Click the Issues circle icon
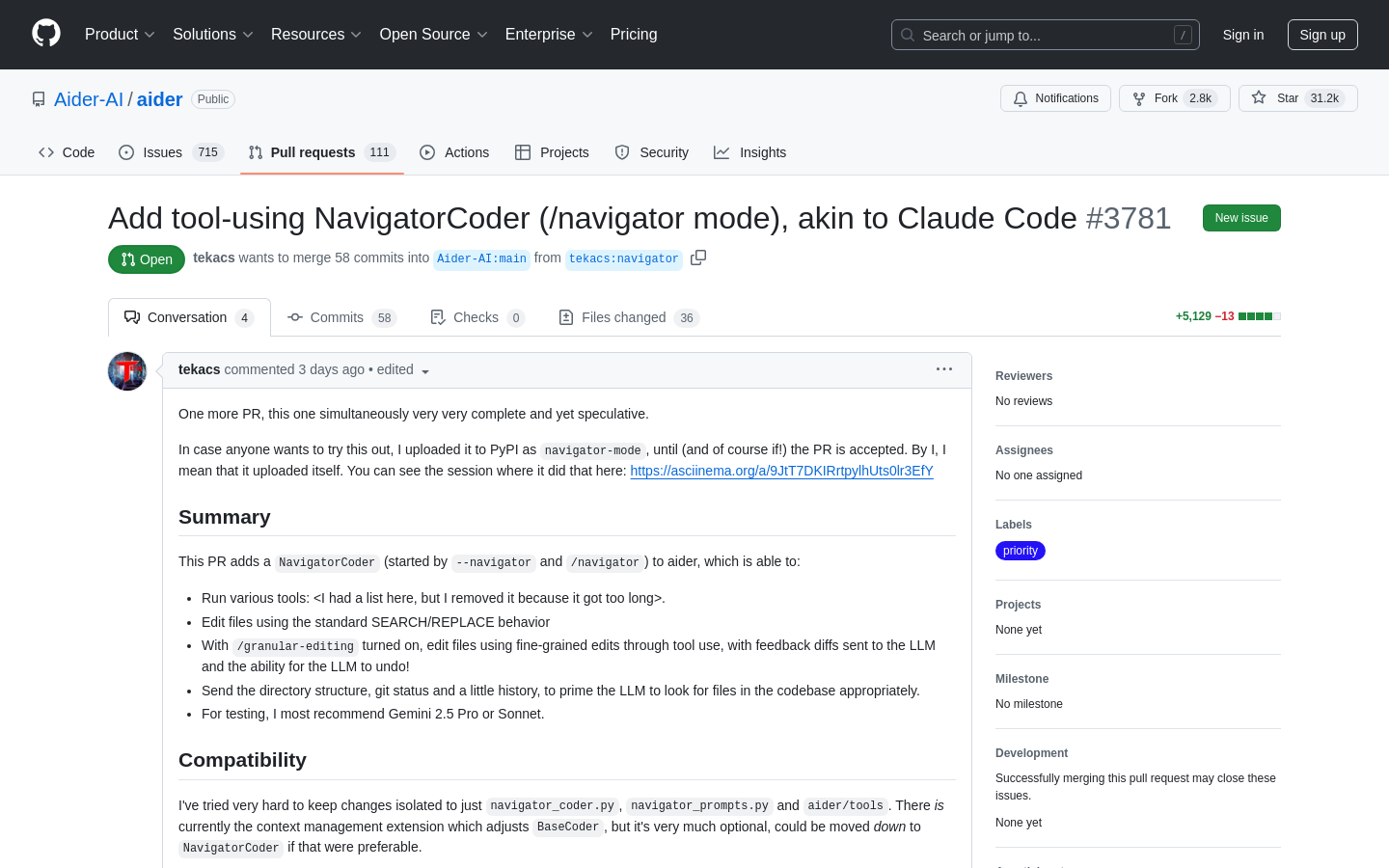 pyautogui.click(x=126, y=152)
